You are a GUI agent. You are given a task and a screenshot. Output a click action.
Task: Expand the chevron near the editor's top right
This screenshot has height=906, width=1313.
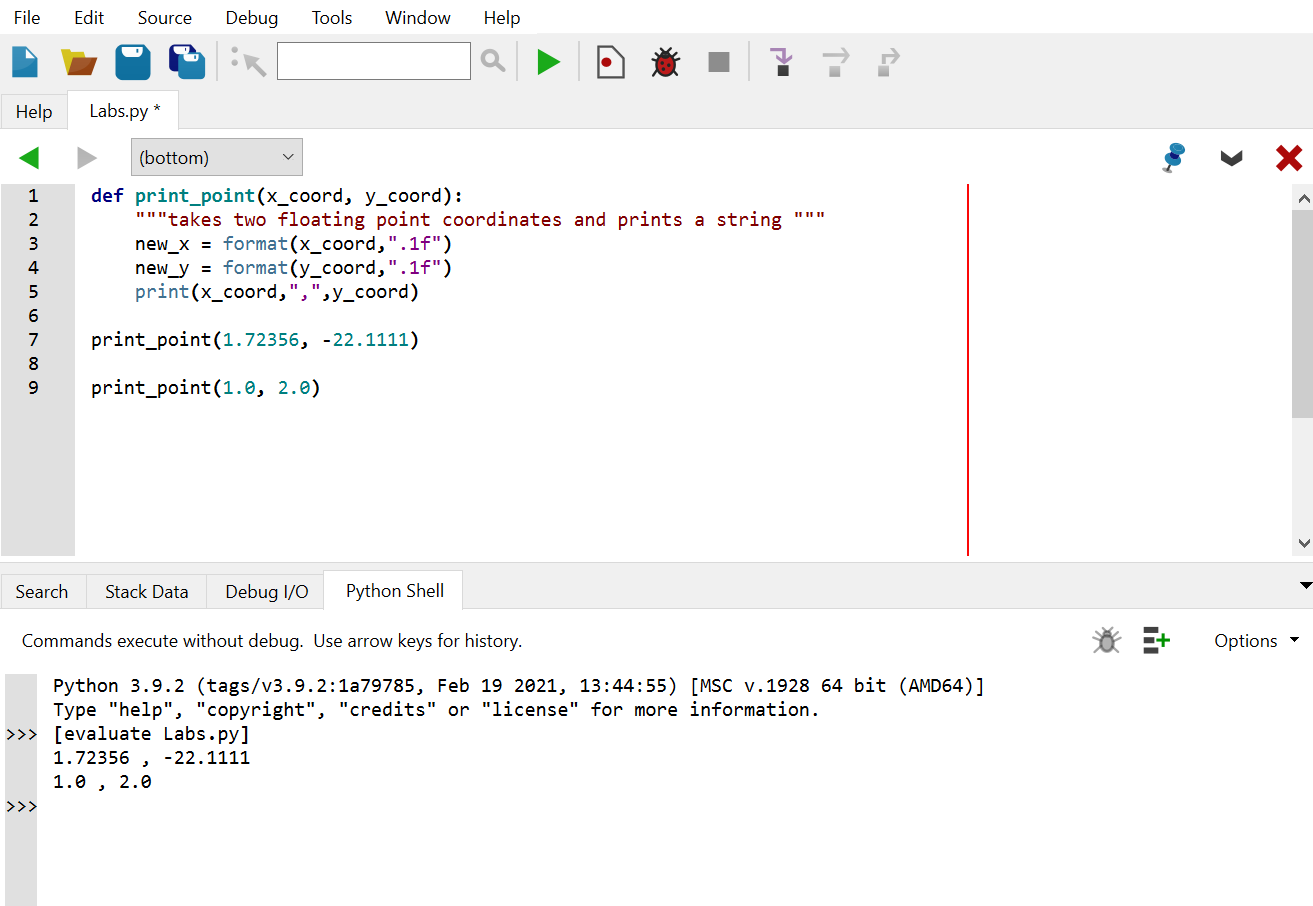[1231, 157]
